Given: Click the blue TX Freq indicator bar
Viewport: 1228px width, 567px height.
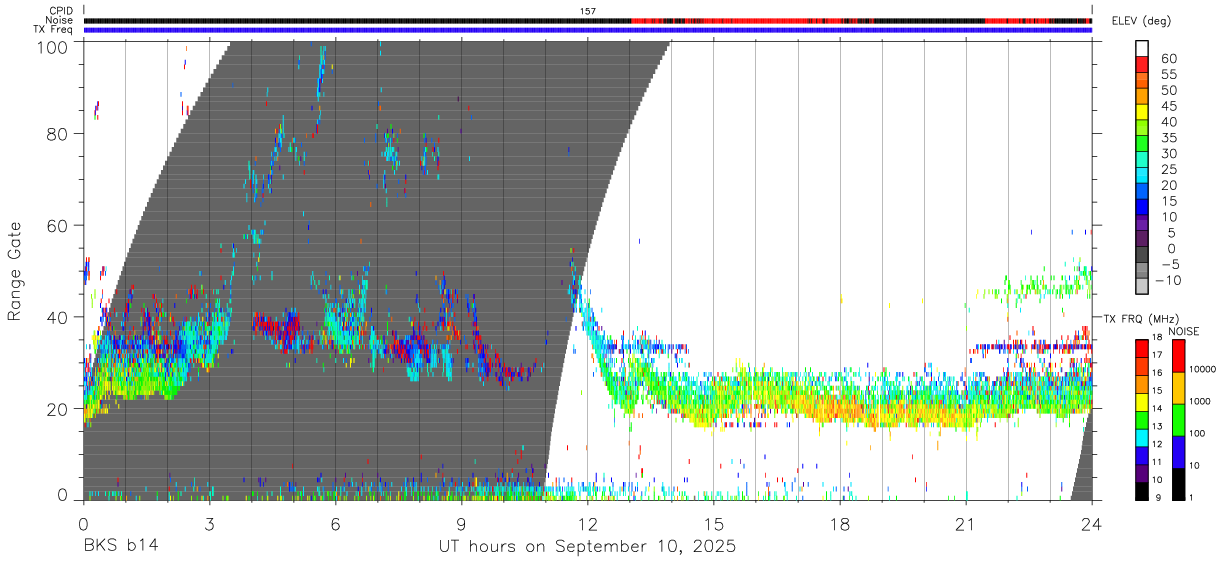Looking at the screenshot, I should [588, 29].
